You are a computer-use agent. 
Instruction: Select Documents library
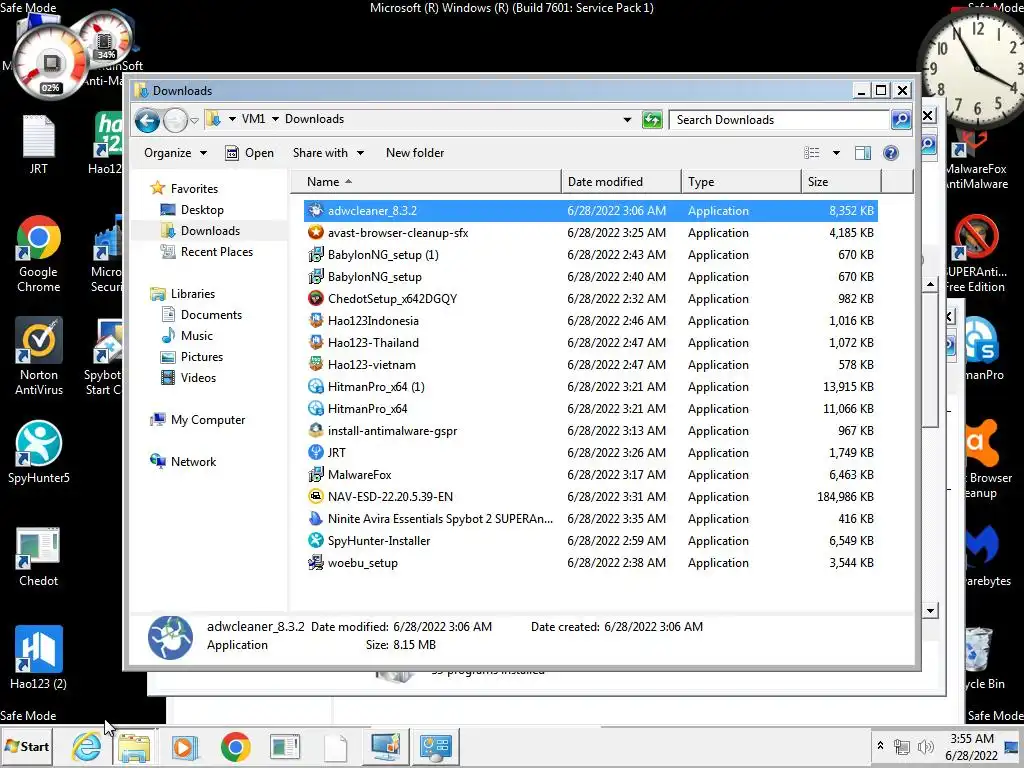click(x=211, y=315)
